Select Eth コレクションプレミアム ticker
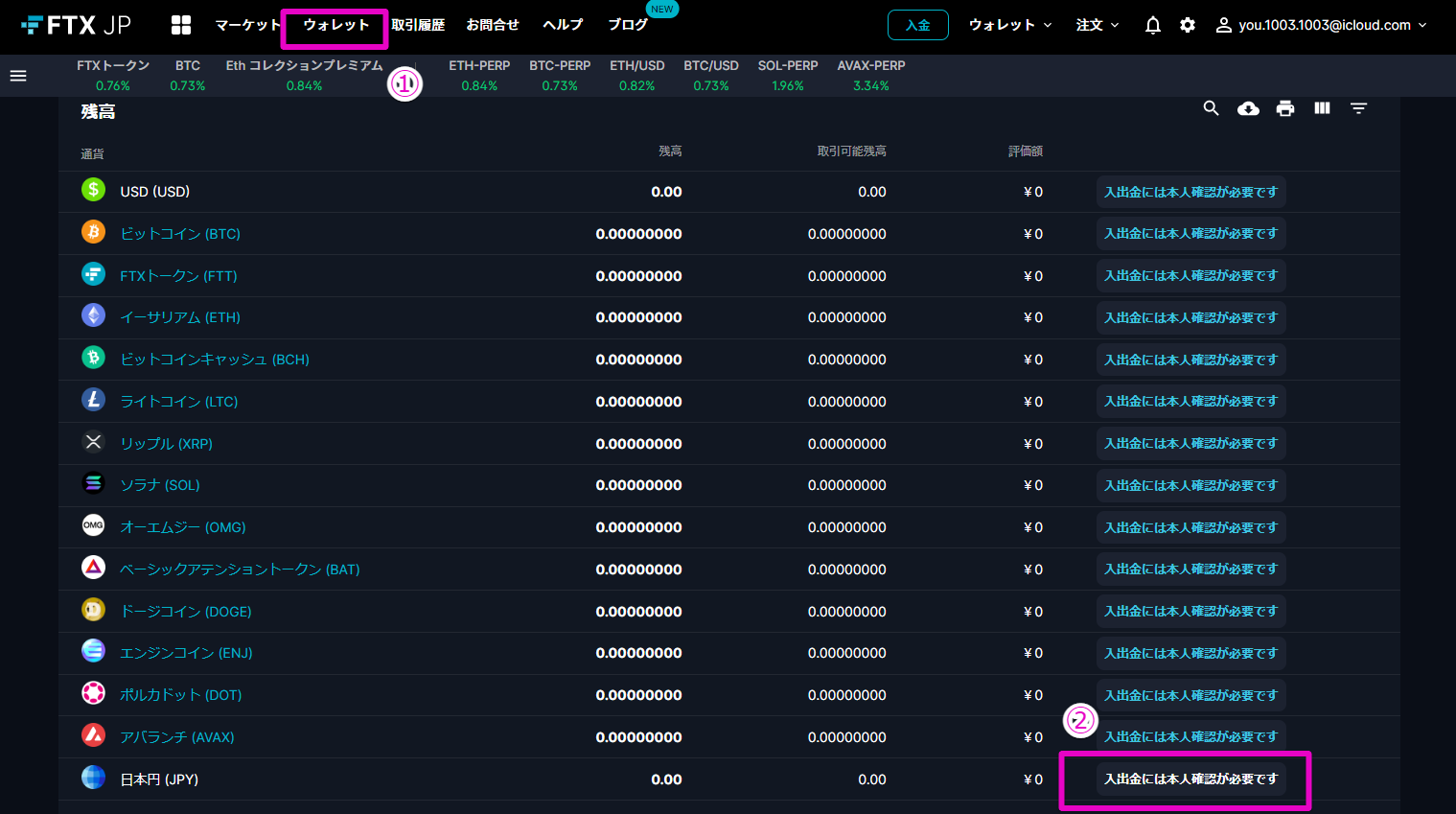Image resolution: width=1456 pixels, height=814 pixels. 304,75
